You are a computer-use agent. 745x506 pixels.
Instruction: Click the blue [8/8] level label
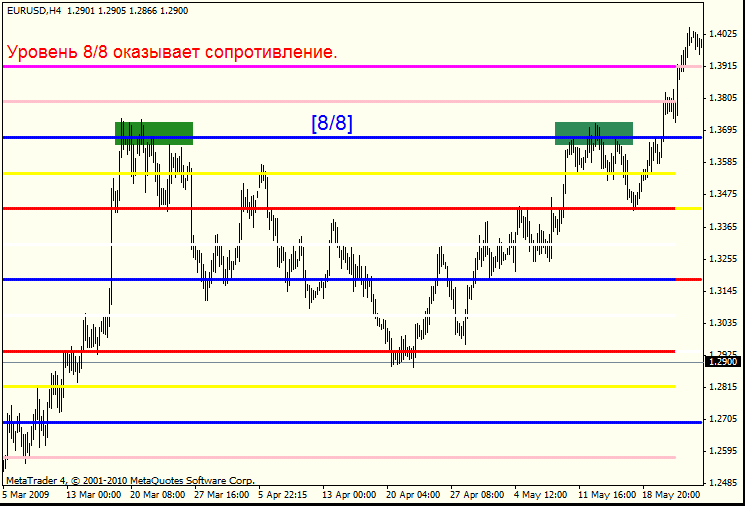(x=332, y=123)
